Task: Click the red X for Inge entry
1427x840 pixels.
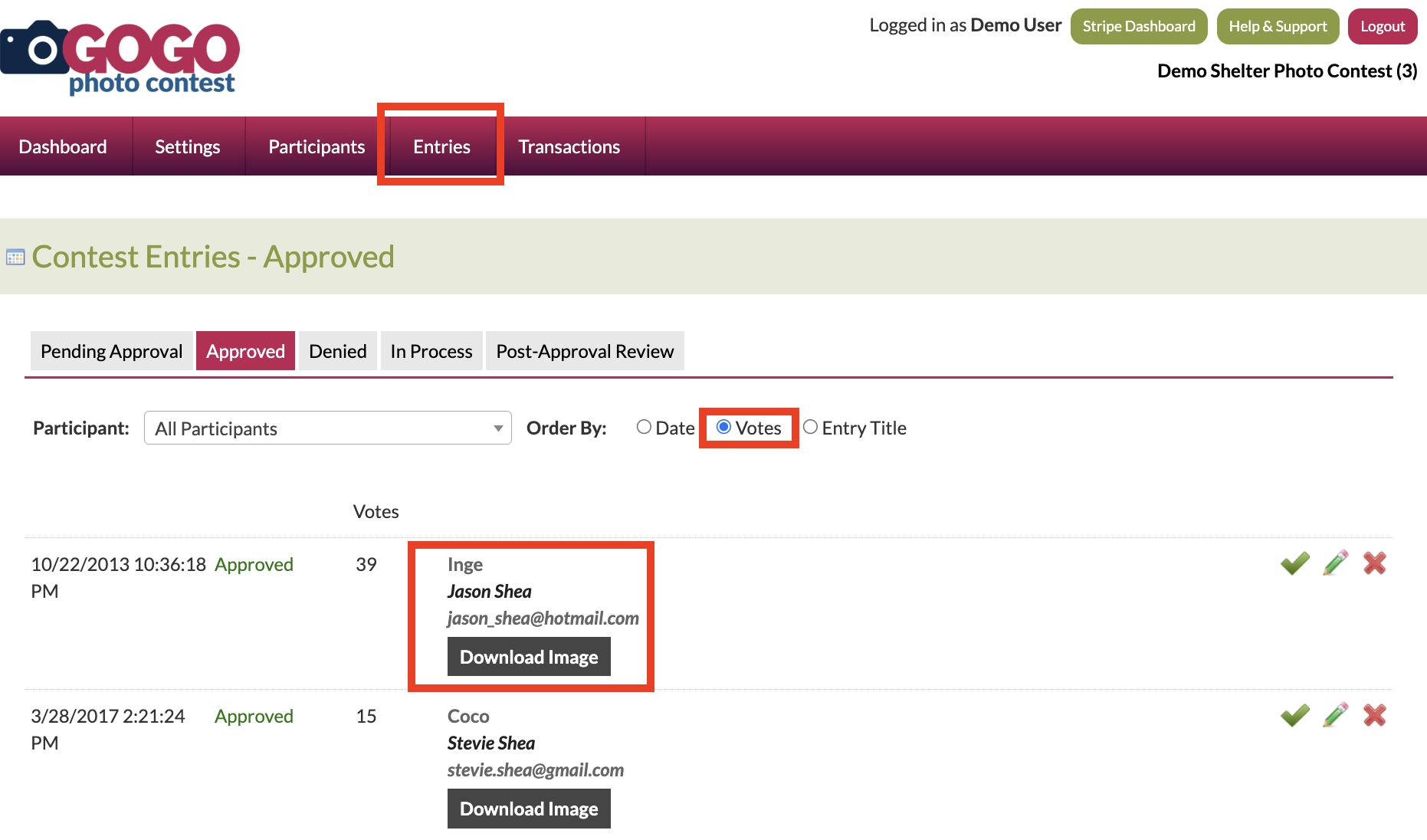Action: 1374,563
